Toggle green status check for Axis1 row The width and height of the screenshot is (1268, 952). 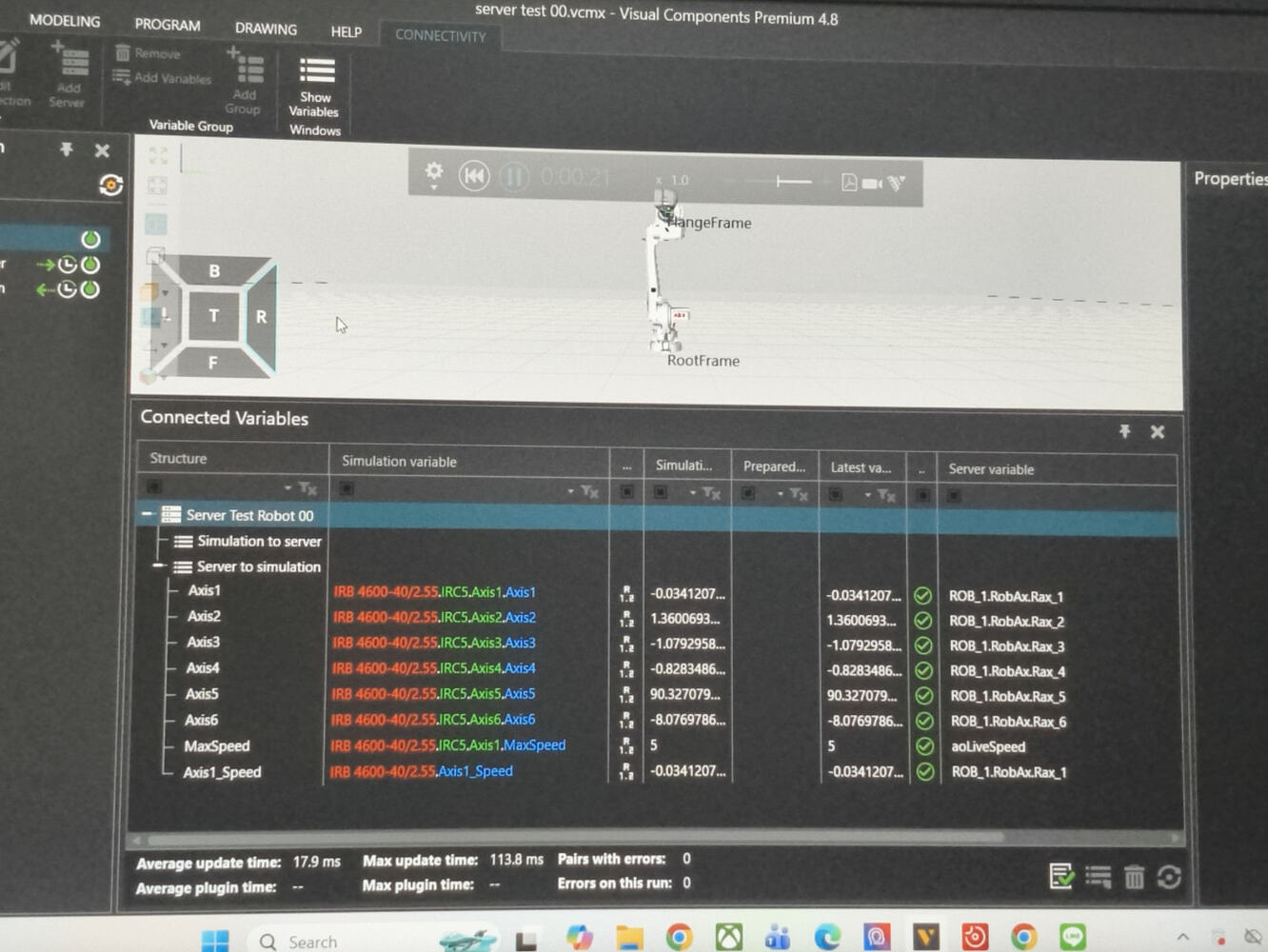pyautogui.click(x=922, y=595)
